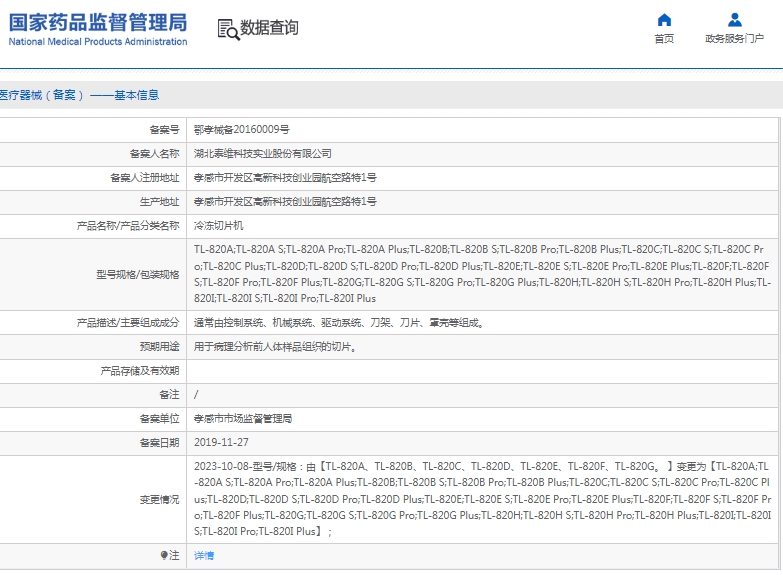Click National Medical Products Administration subtitle
Viewport: 783px width, 575px height.
tap(98, 41)
